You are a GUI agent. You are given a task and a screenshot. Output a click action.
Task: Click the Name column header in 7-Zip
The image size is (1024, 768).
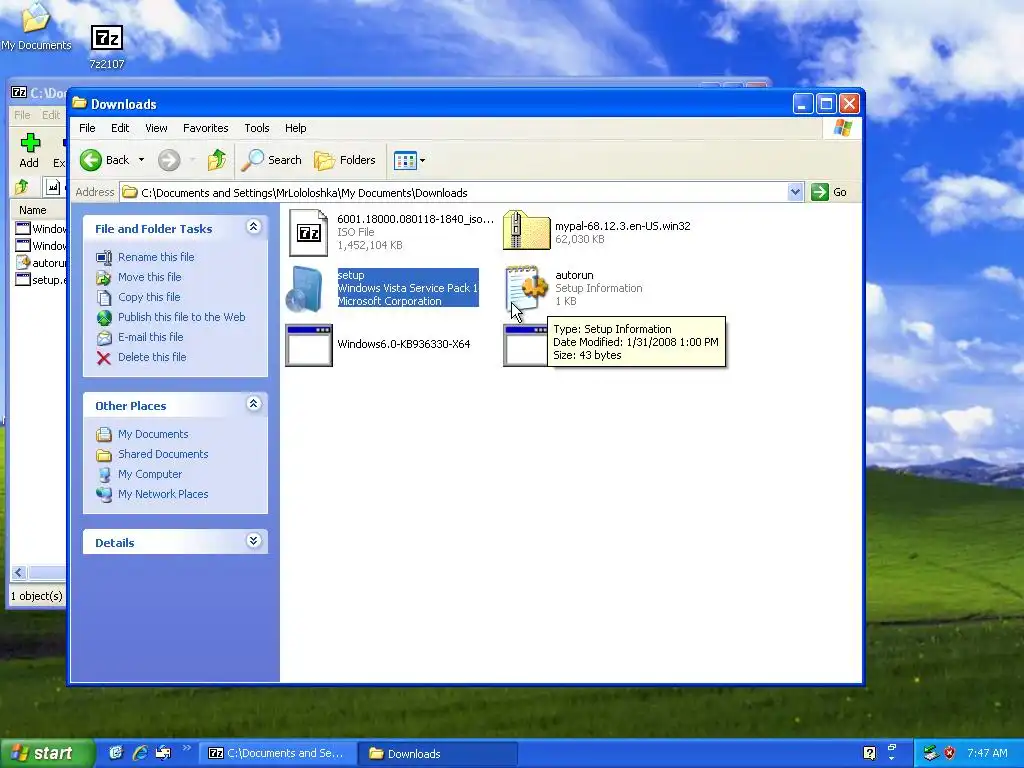click(33, 210)
